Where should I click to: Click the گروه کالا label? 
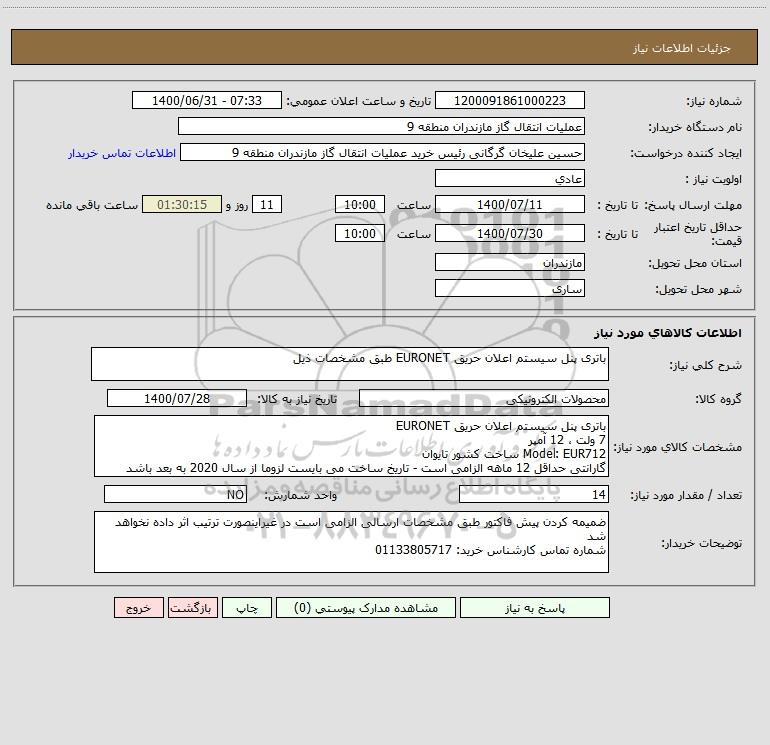tap(718, 399)
